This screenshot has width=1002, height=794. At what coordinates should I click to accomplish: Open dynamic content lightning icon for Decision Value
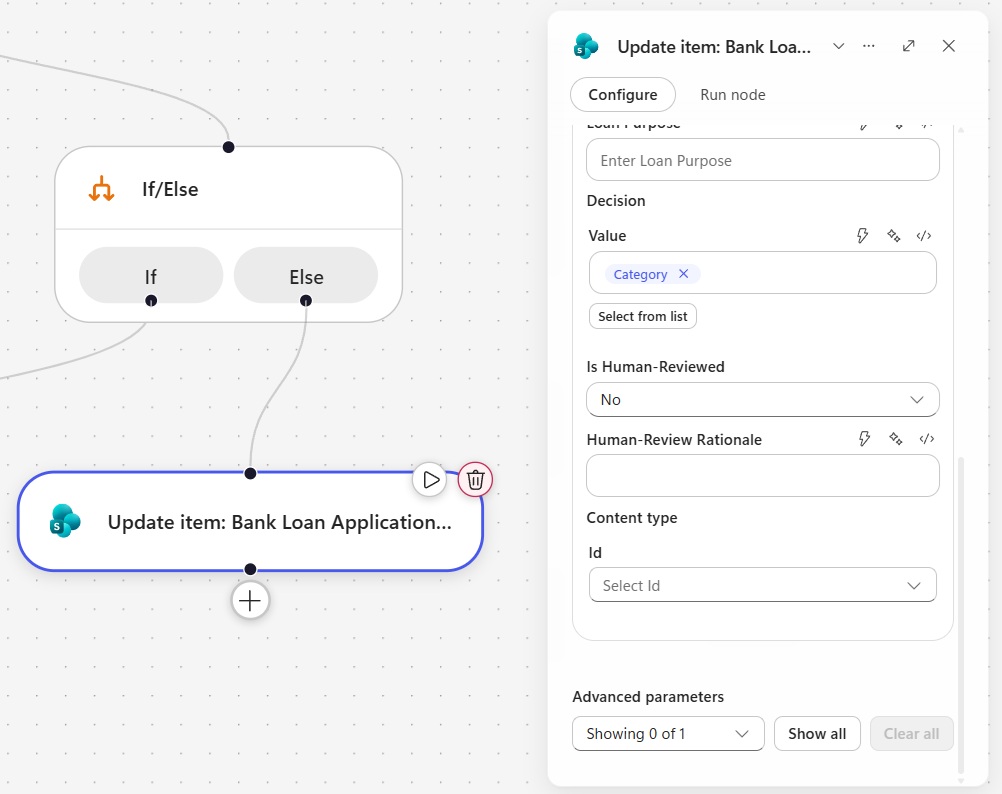(x=862, y=236)
